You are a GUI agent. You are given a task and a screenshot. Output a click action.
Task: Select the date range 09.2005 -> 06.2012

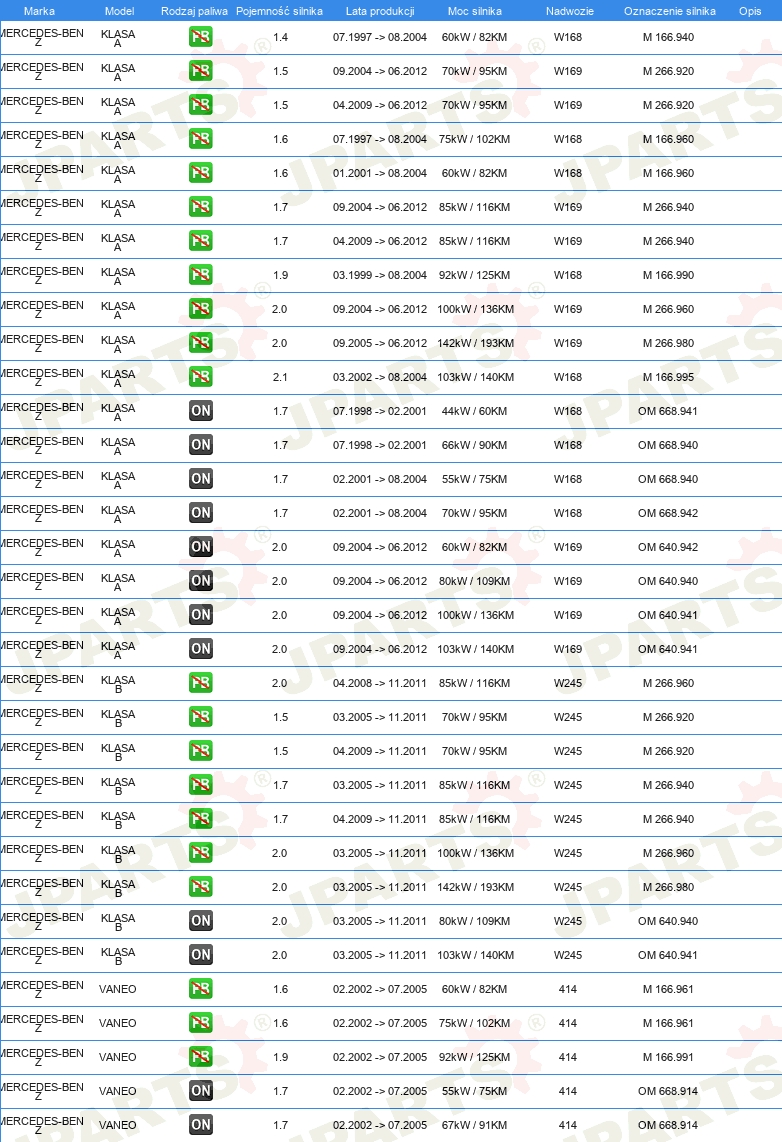point(380,343)
